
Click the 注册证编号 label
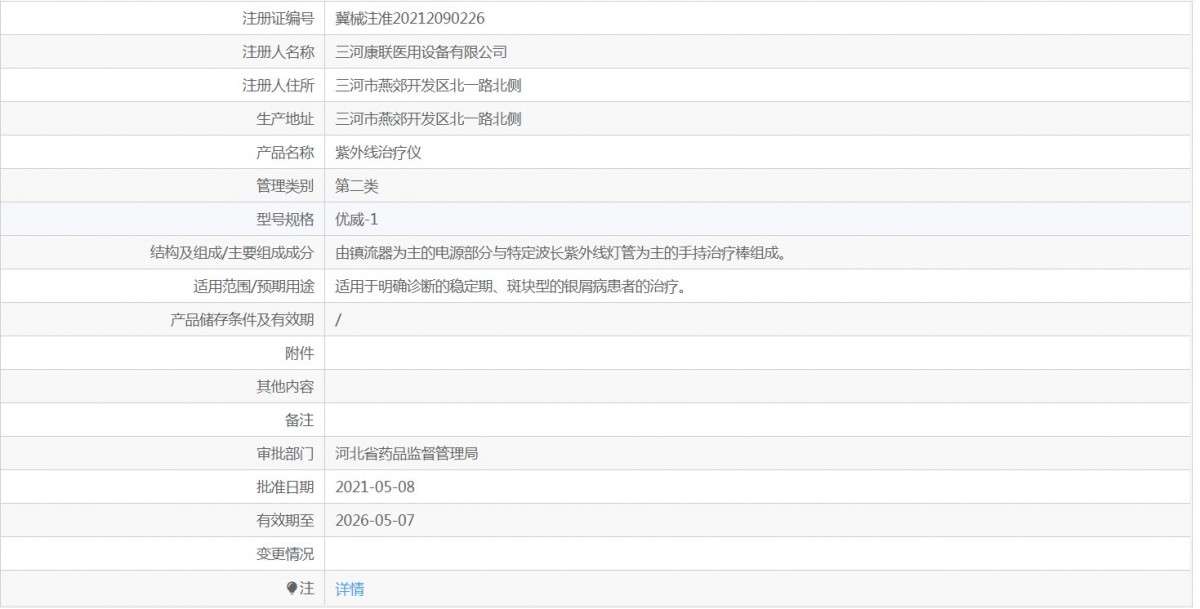click(278, 18)
